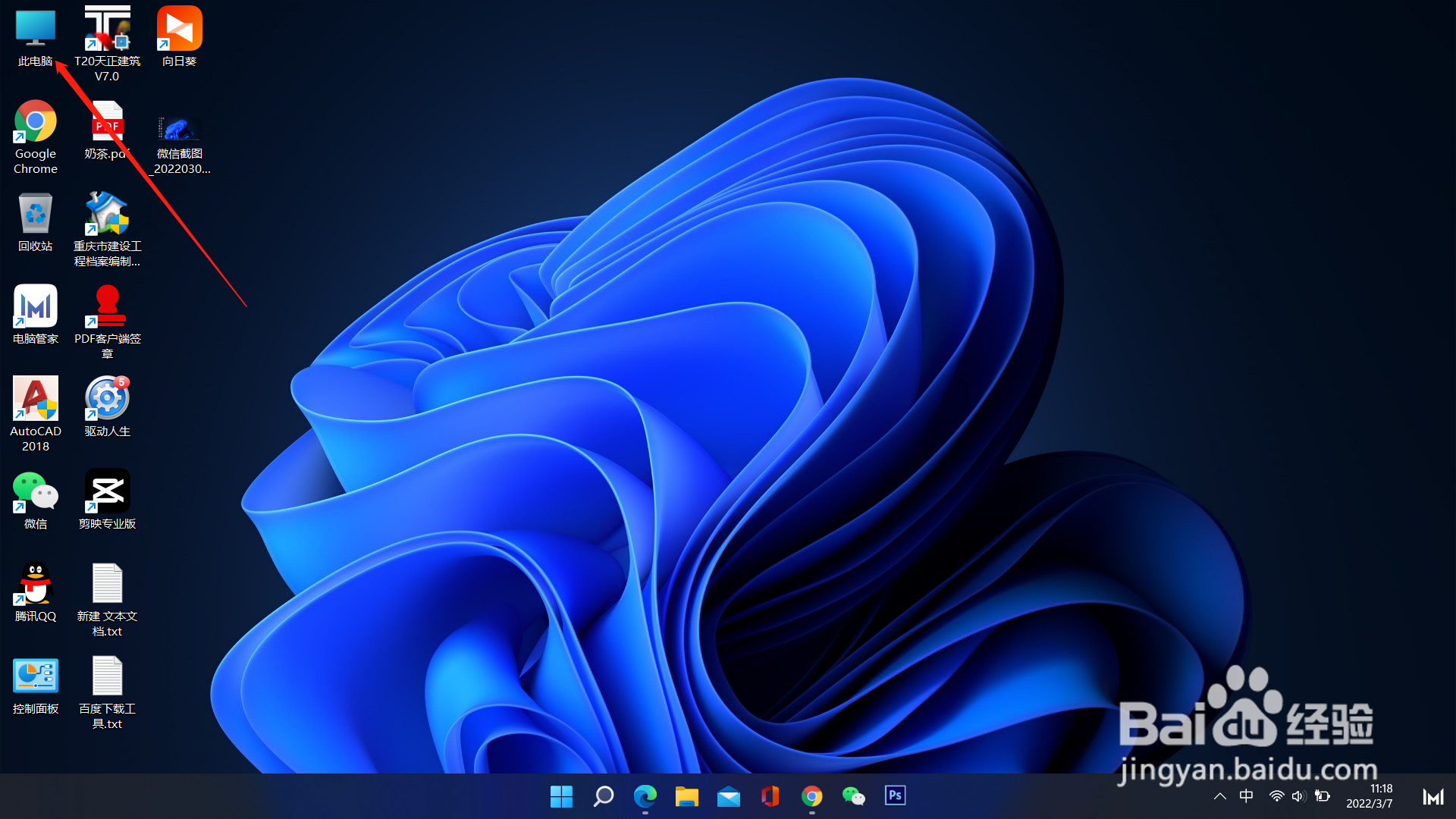Image resolution: width=1456 pixels, height=819 pixels.
Task: Select the 回收站 recycle bin icon
Action: pos(36,215)
